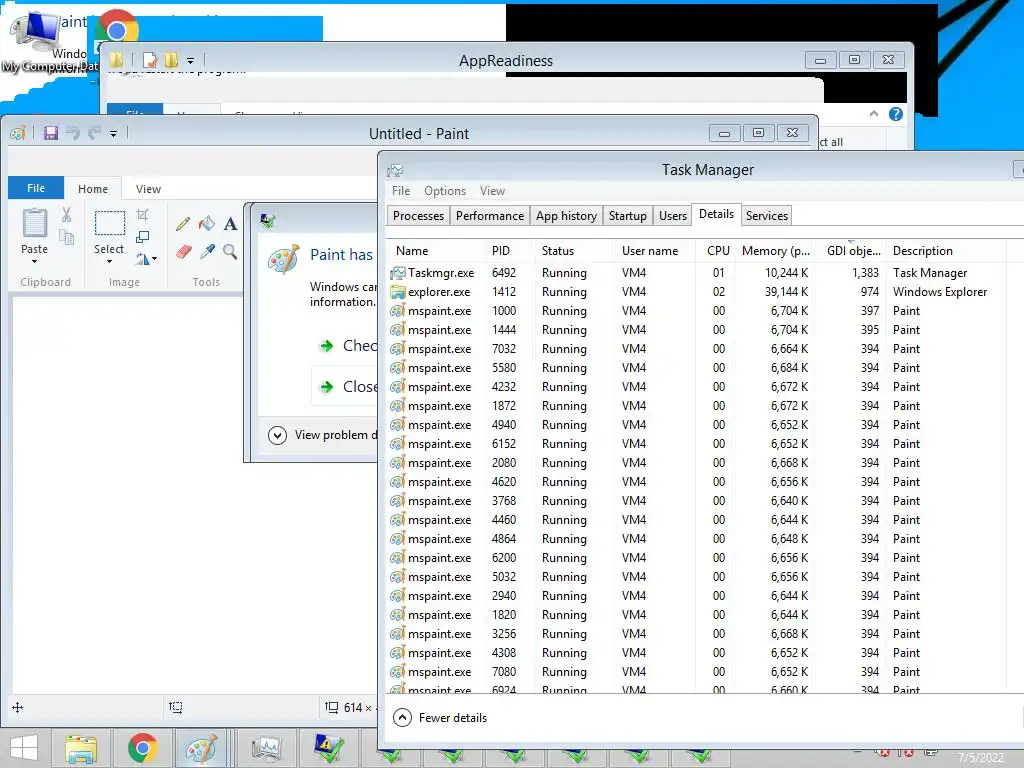This screenshot has width=1024, height=768.
Task: Click the Check option in crash dialog
Action: [349, 345]
